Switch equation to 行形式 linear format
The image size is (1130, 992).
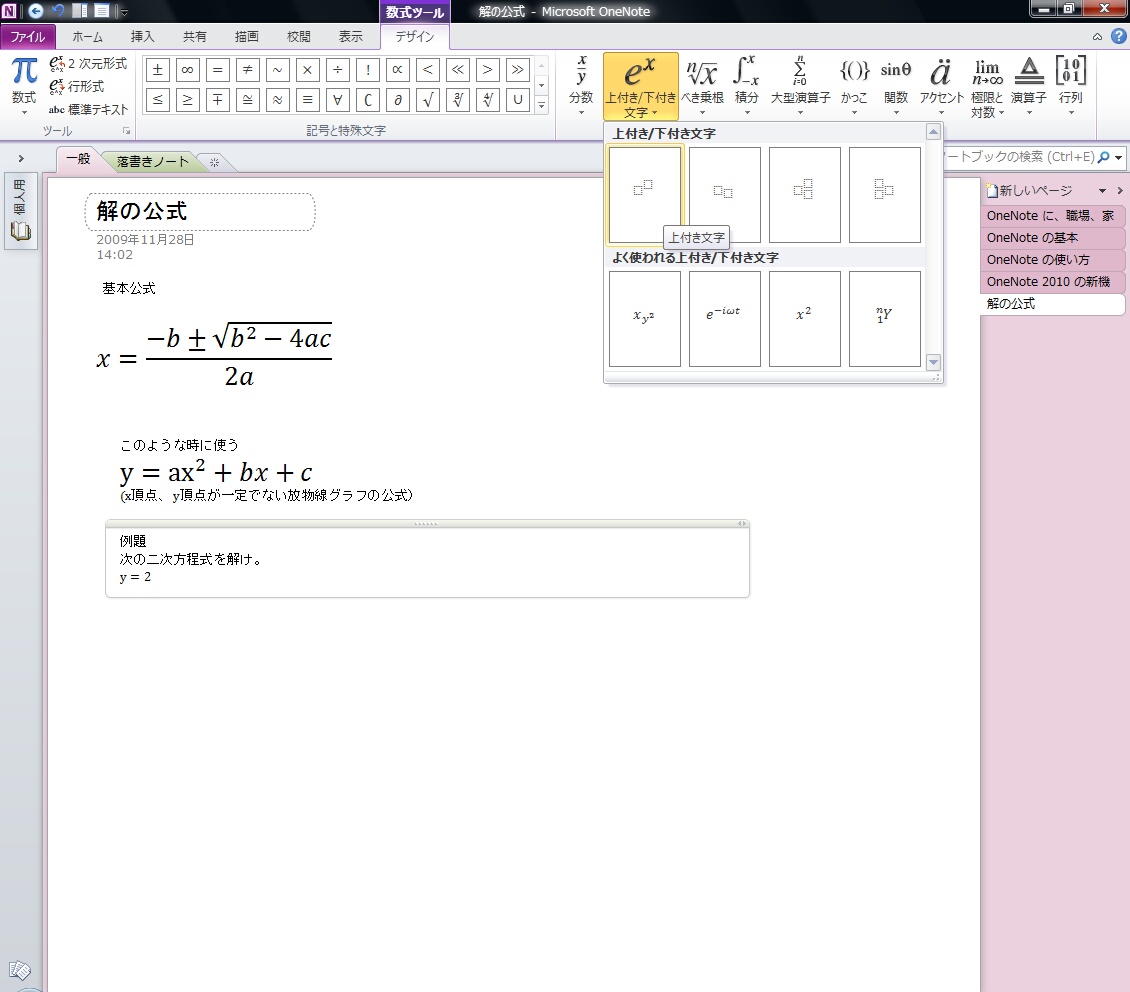tap(77, 86)
